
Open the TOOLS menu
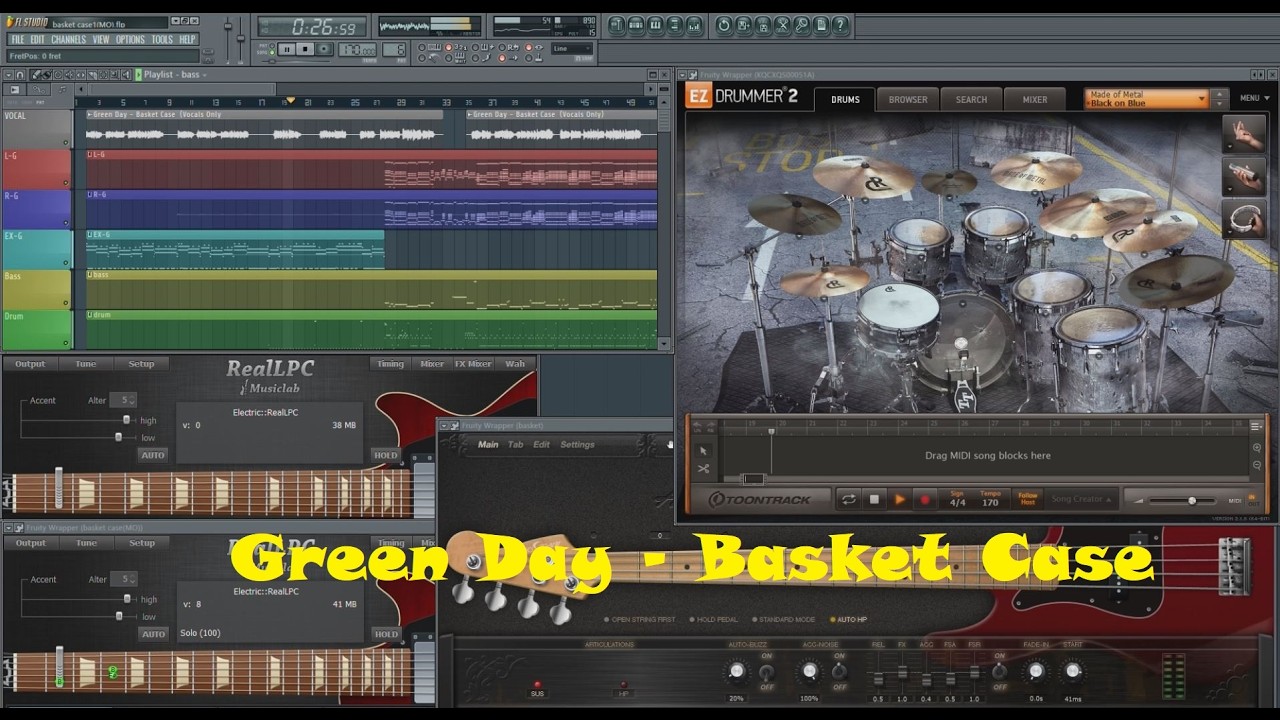[x=162, y=39]
